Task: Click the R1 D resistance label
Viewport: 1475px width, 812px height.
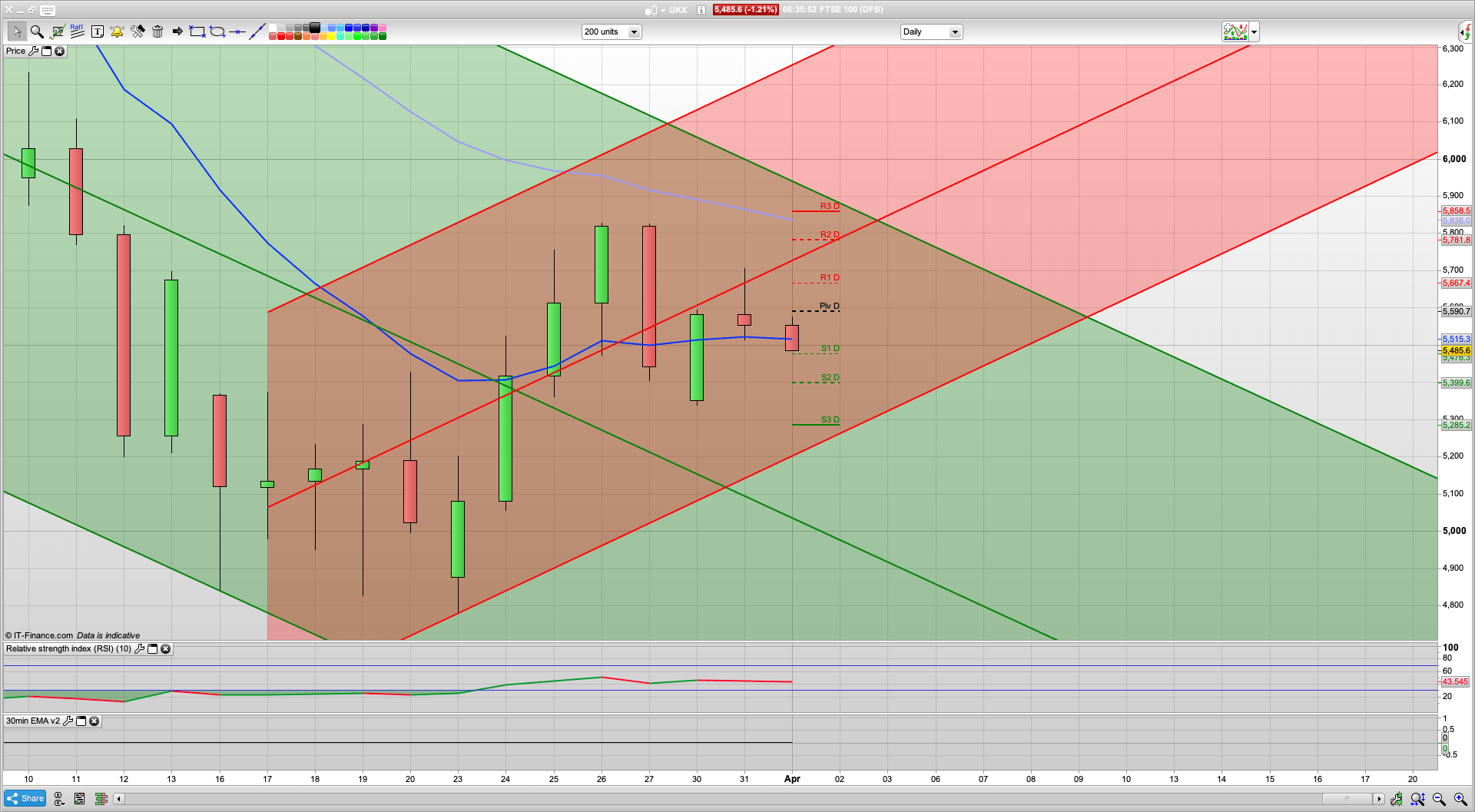Action: click(830, 277)
